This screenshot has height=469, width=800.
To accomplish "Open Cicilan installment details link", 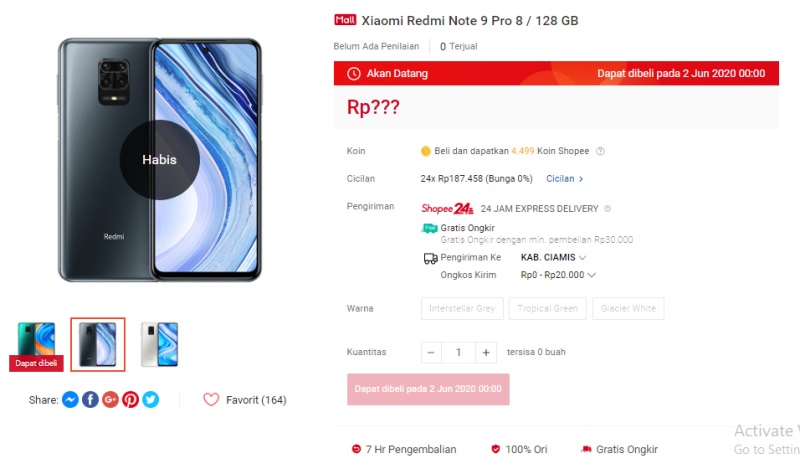I will click(x=564, y=179).
